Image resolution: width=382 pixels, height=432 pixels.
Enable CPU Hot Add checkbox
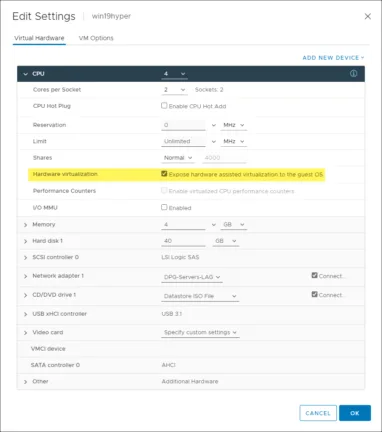tap(164, 106)
